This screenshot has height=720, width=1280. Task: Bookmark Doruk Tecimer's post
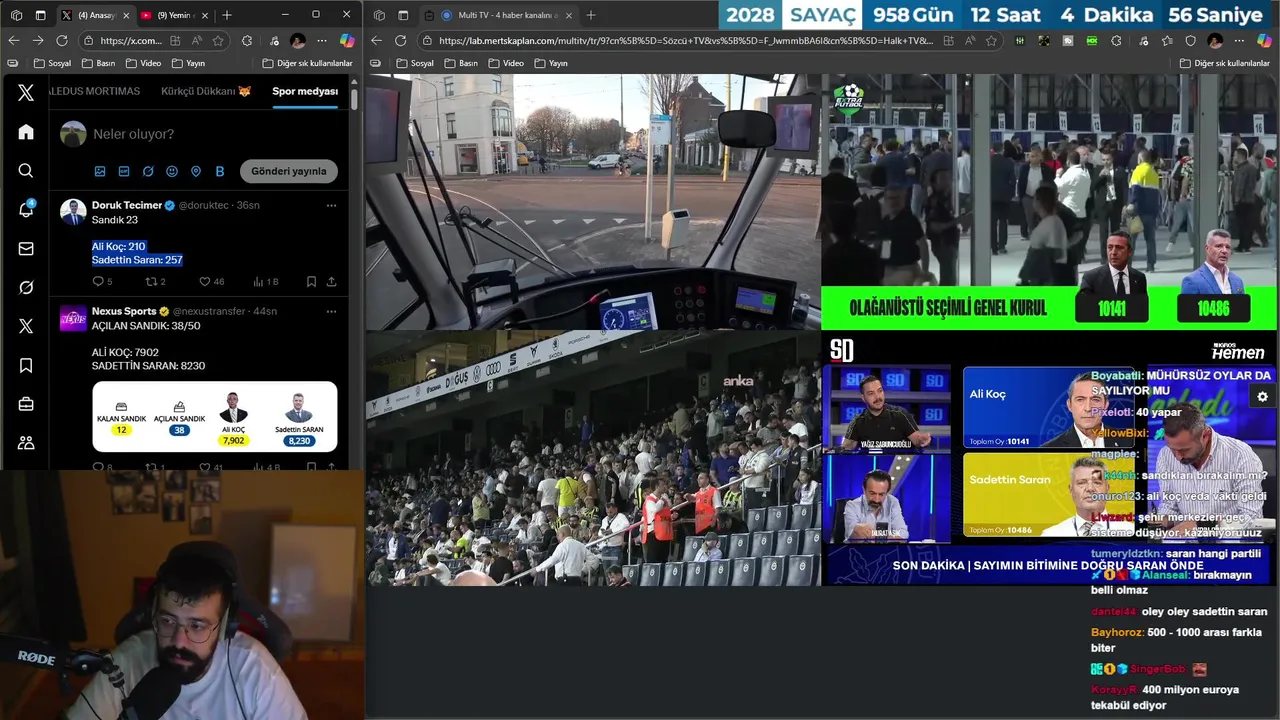click(x=311, y=282)
